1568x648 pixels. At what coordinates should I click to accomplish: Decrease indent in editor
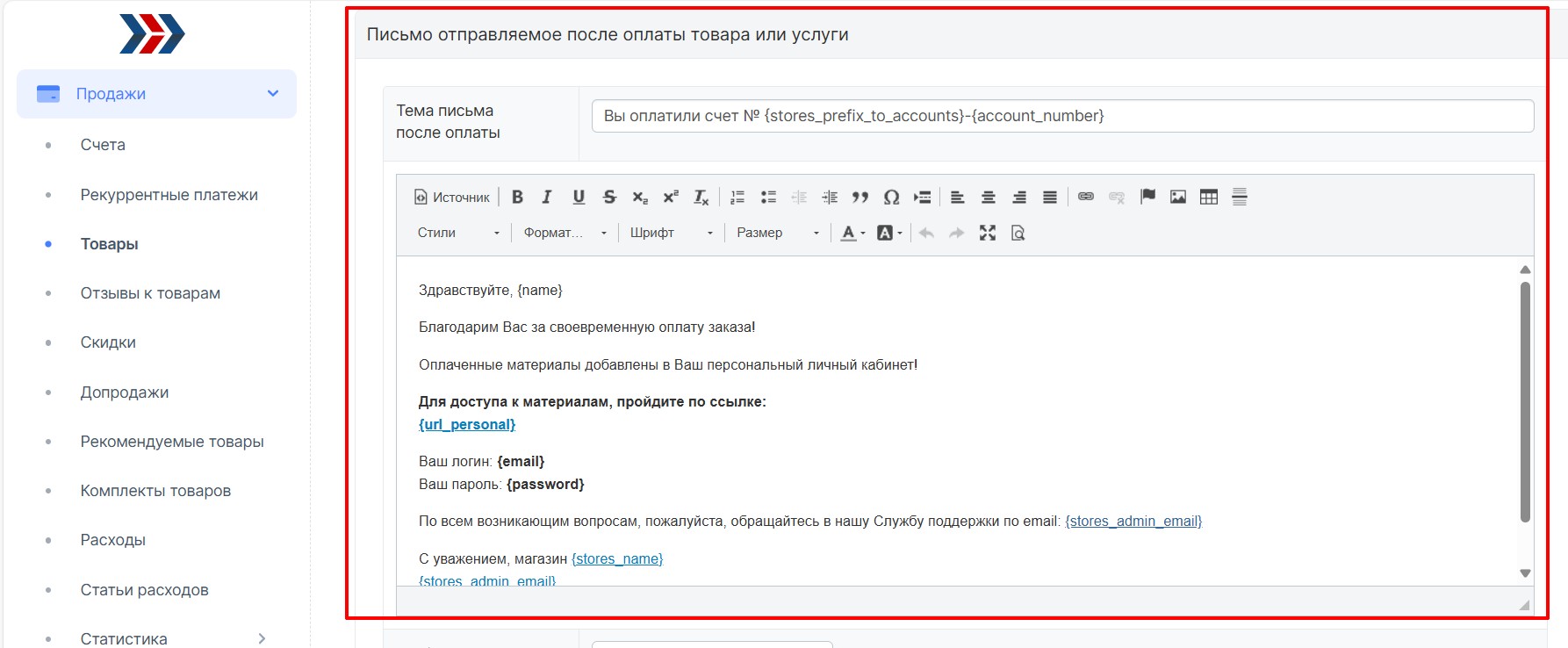point(799,197)
